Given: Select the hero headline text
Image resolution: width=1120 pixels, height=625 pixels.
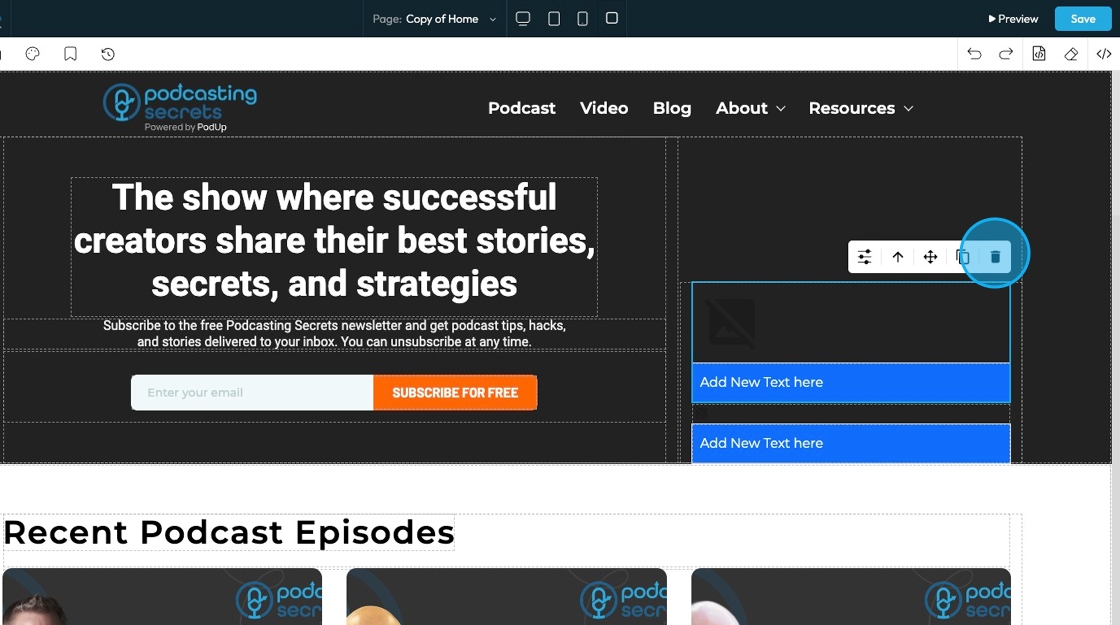Looking at the screenshot, I should click(334, 241).
